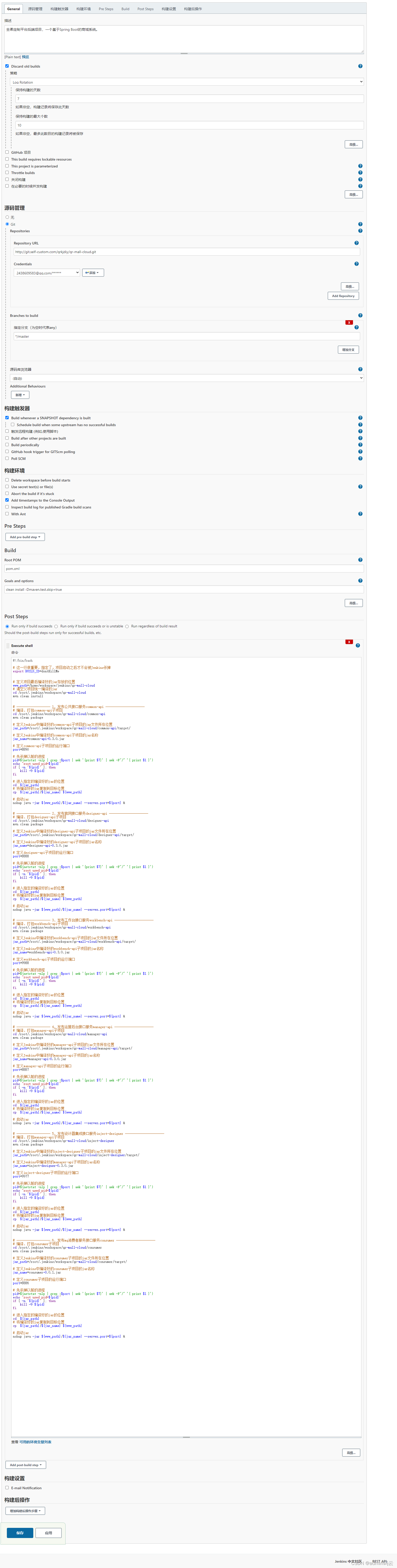Open 新增 Additional Behaviours dropdown
This screenshot has height=1568, width=397.
pyautogui.click(x=20, y=395)
